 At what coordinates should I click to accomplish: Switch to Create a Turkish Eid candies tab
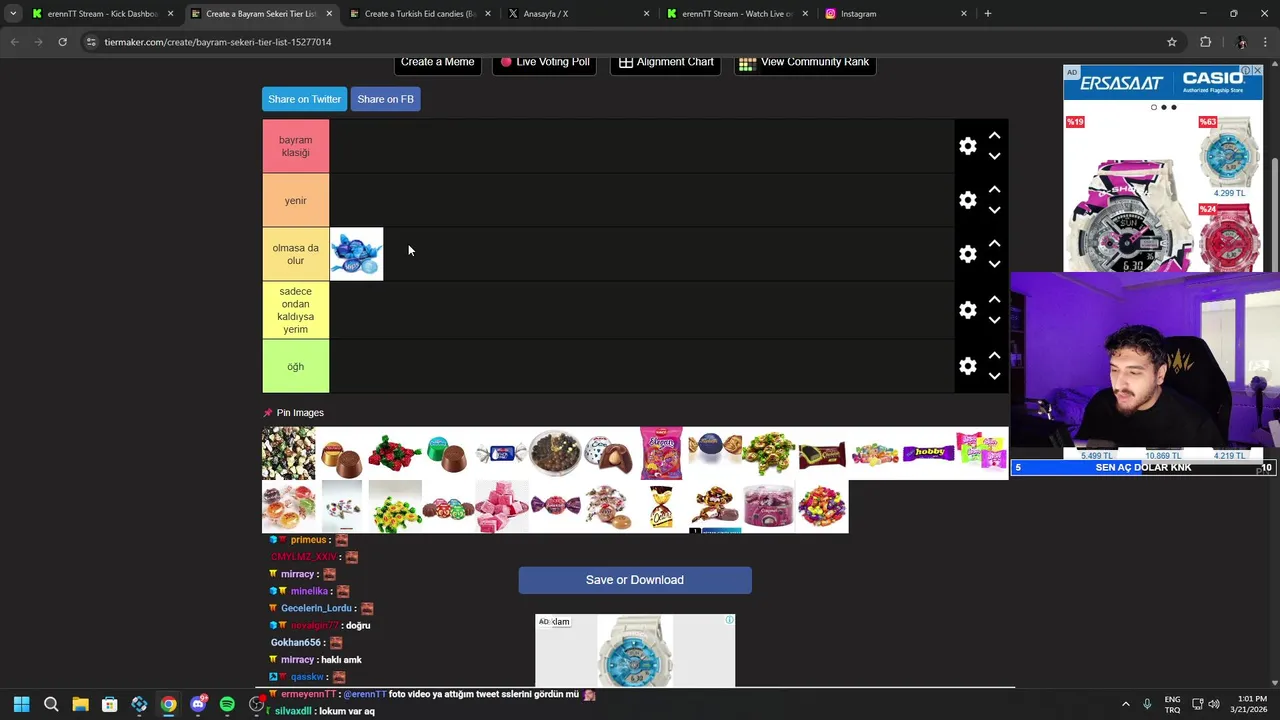point(419,14)
